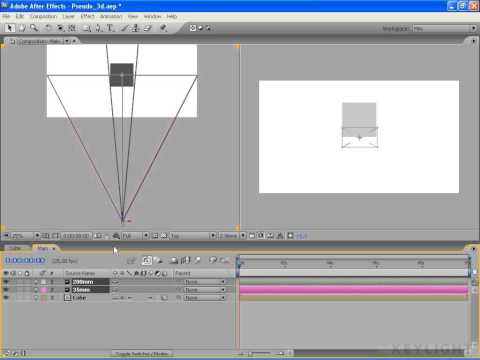Viewport: 480px width, 360px height.
Task: Enable Frame Blending switch in timeline
Action: point(186,260)
